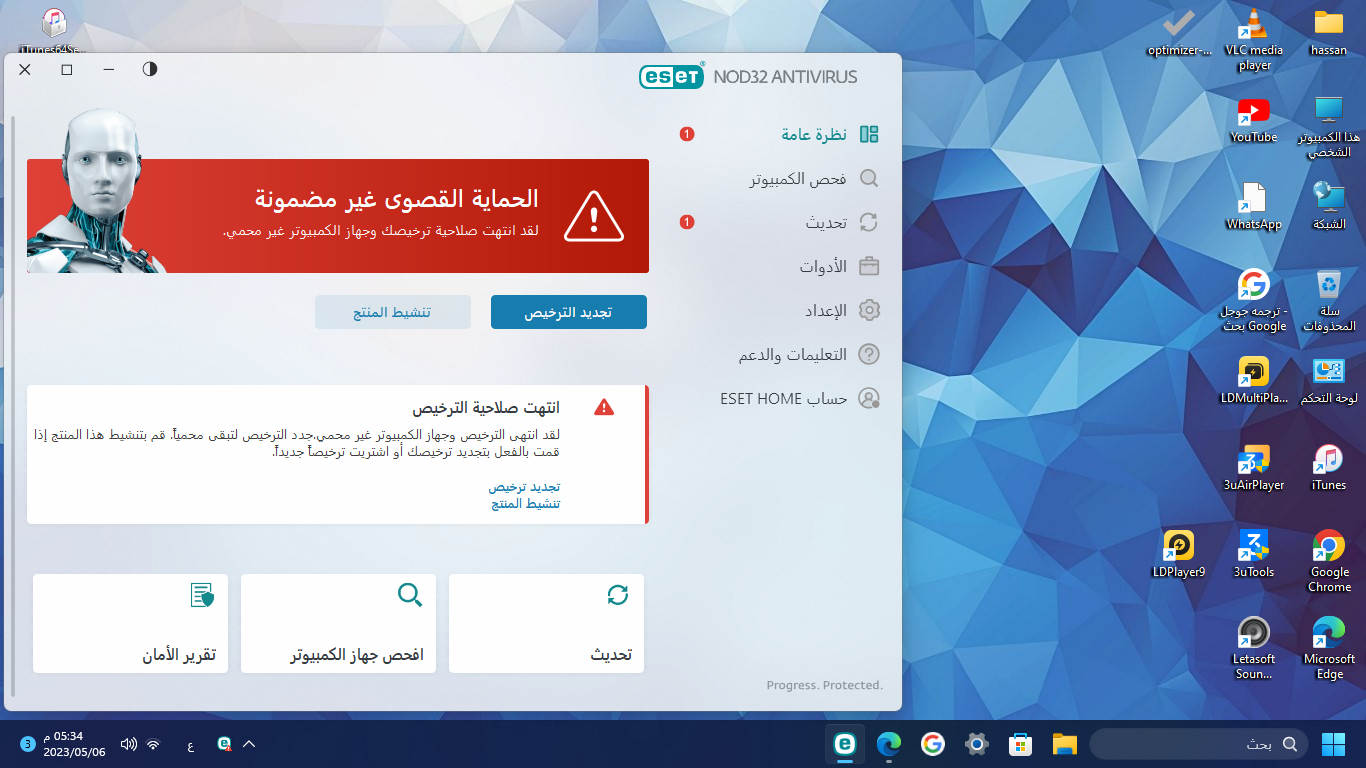Open the Windows Start menu
1366x768 pixels.
(x=1334, y=744)
